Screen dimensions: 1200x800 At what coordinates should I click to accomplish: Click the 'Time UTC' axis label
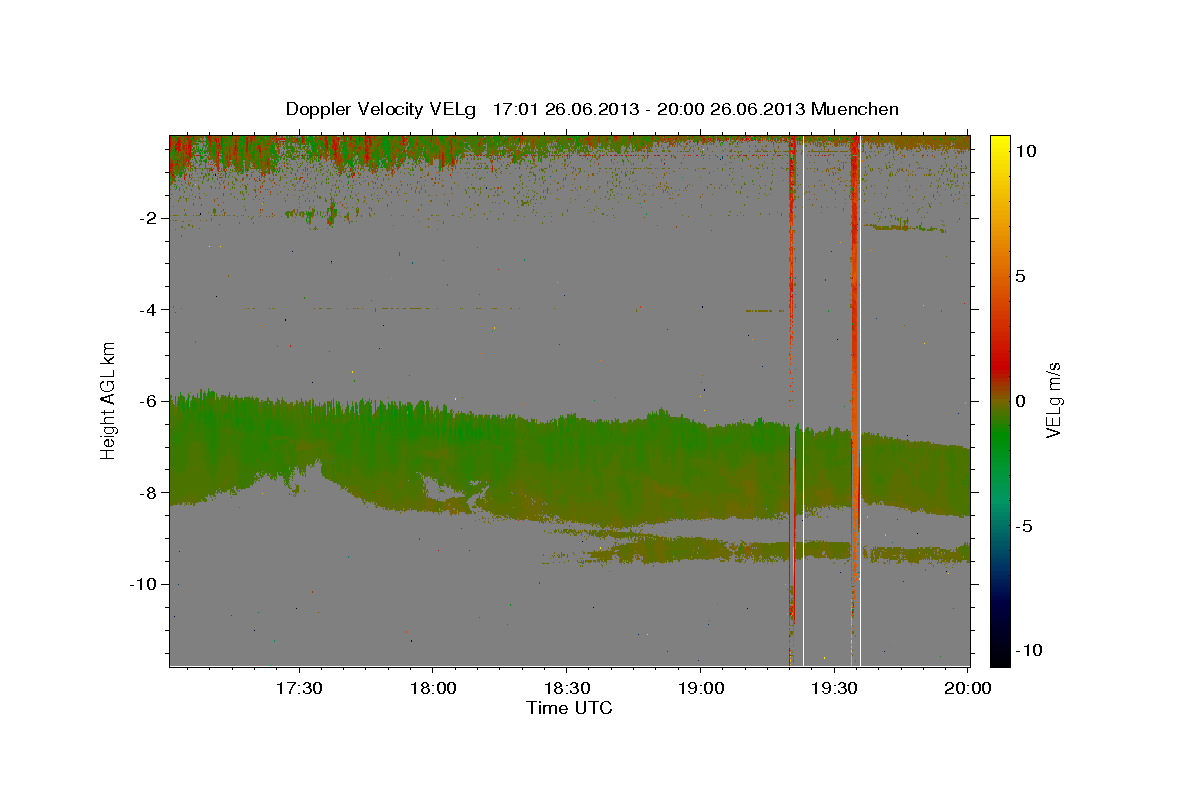(569, 708)
